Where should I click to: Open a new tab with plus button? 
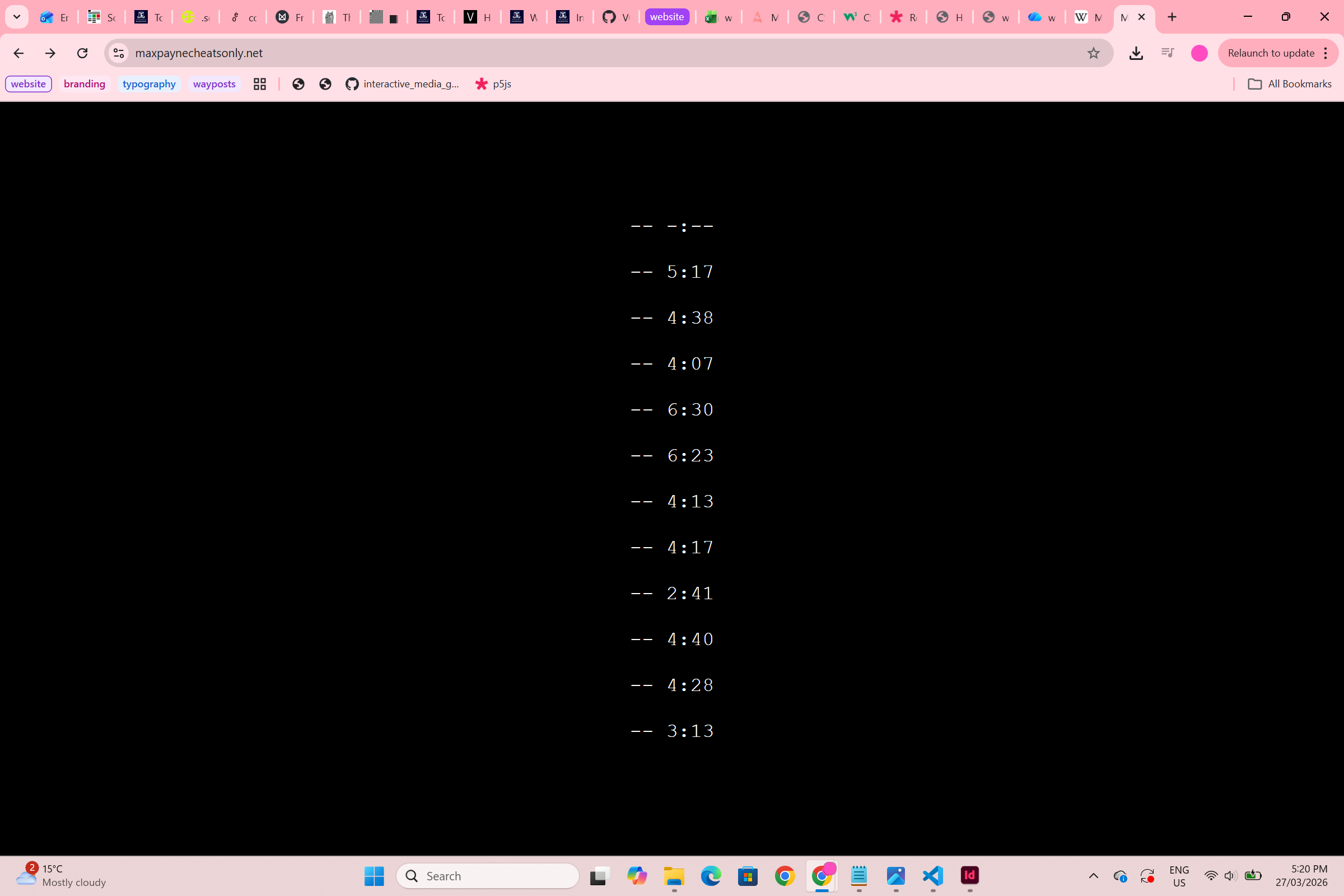(1172, 17)
